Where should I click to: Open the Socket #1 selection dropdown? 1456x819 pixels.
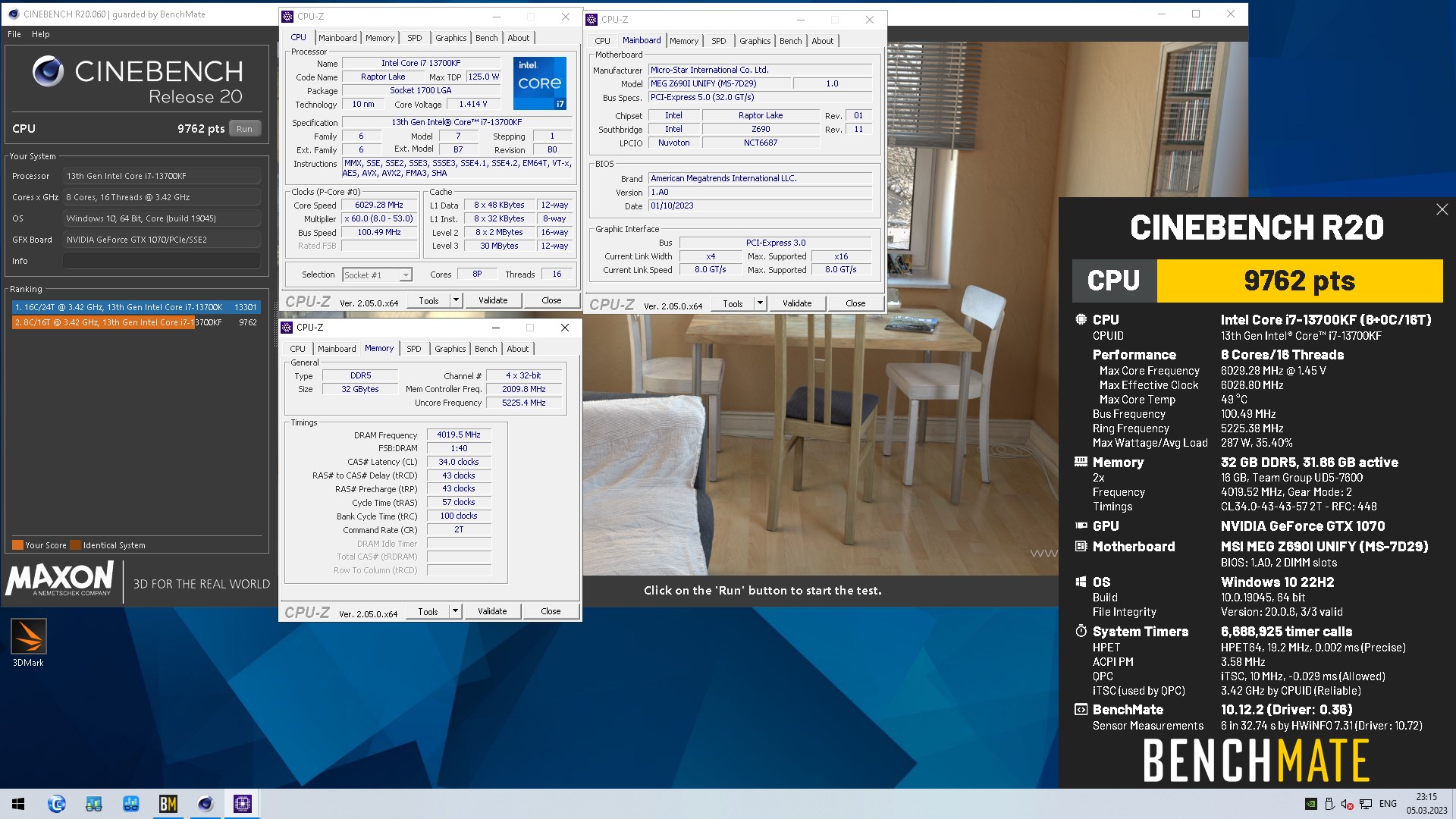(x=377, y=275)
